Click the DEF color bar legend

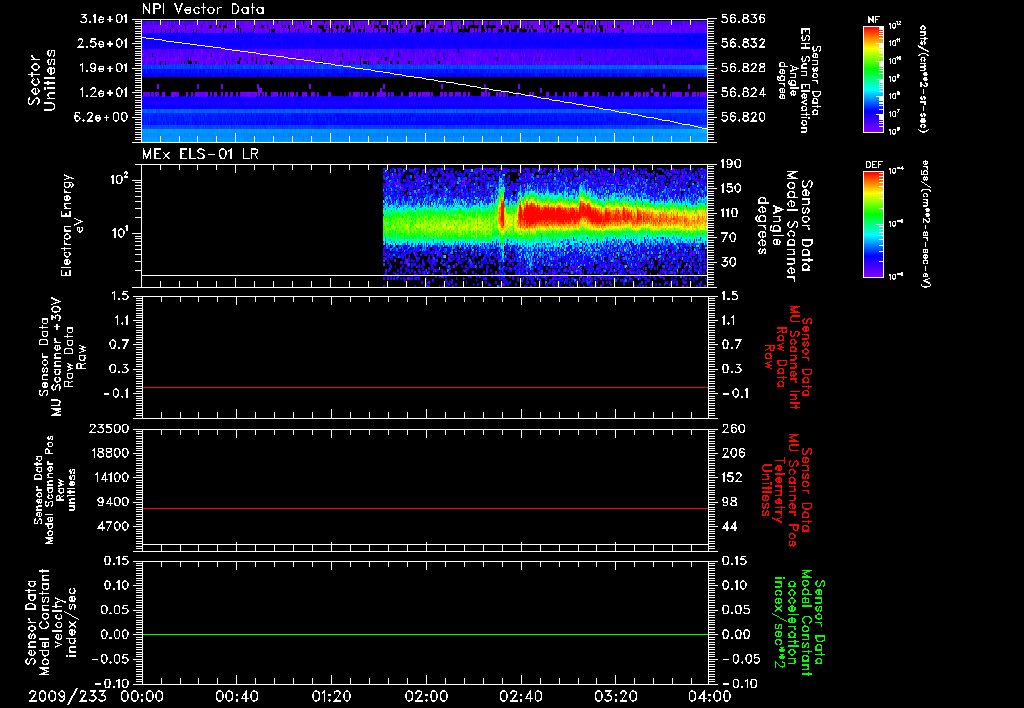point(874,224)
